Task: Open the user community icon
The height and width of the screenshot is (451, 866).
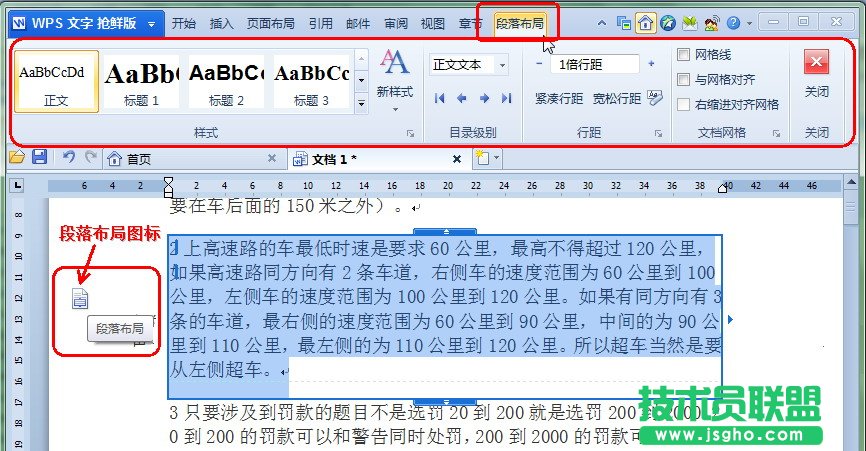Action: coord(711,23)
